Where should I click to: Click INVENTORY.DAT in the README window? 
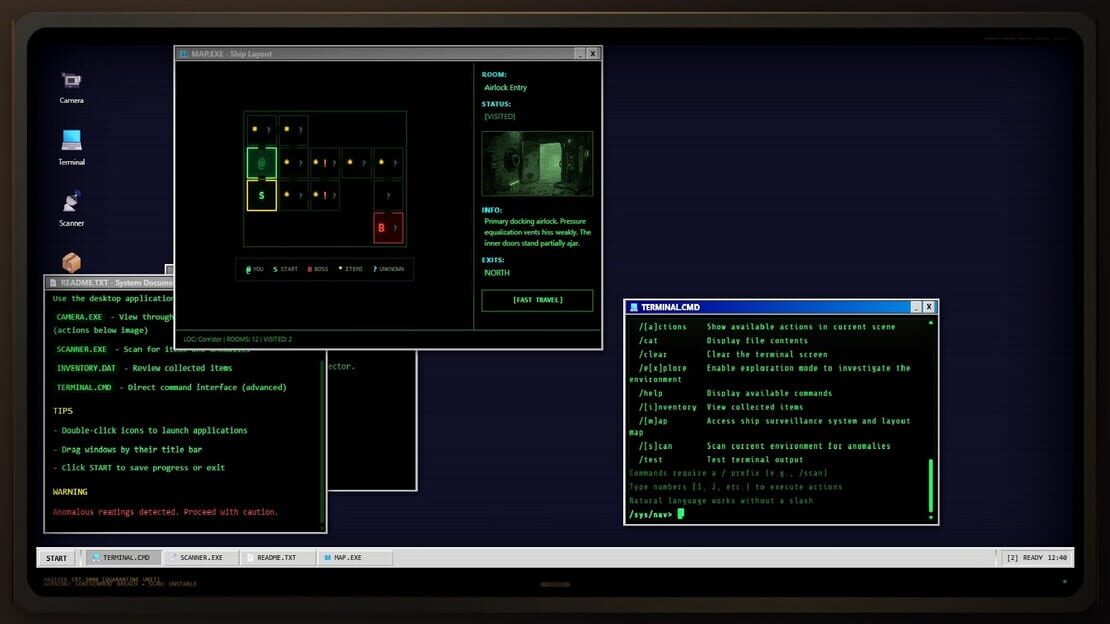(86, 368)
